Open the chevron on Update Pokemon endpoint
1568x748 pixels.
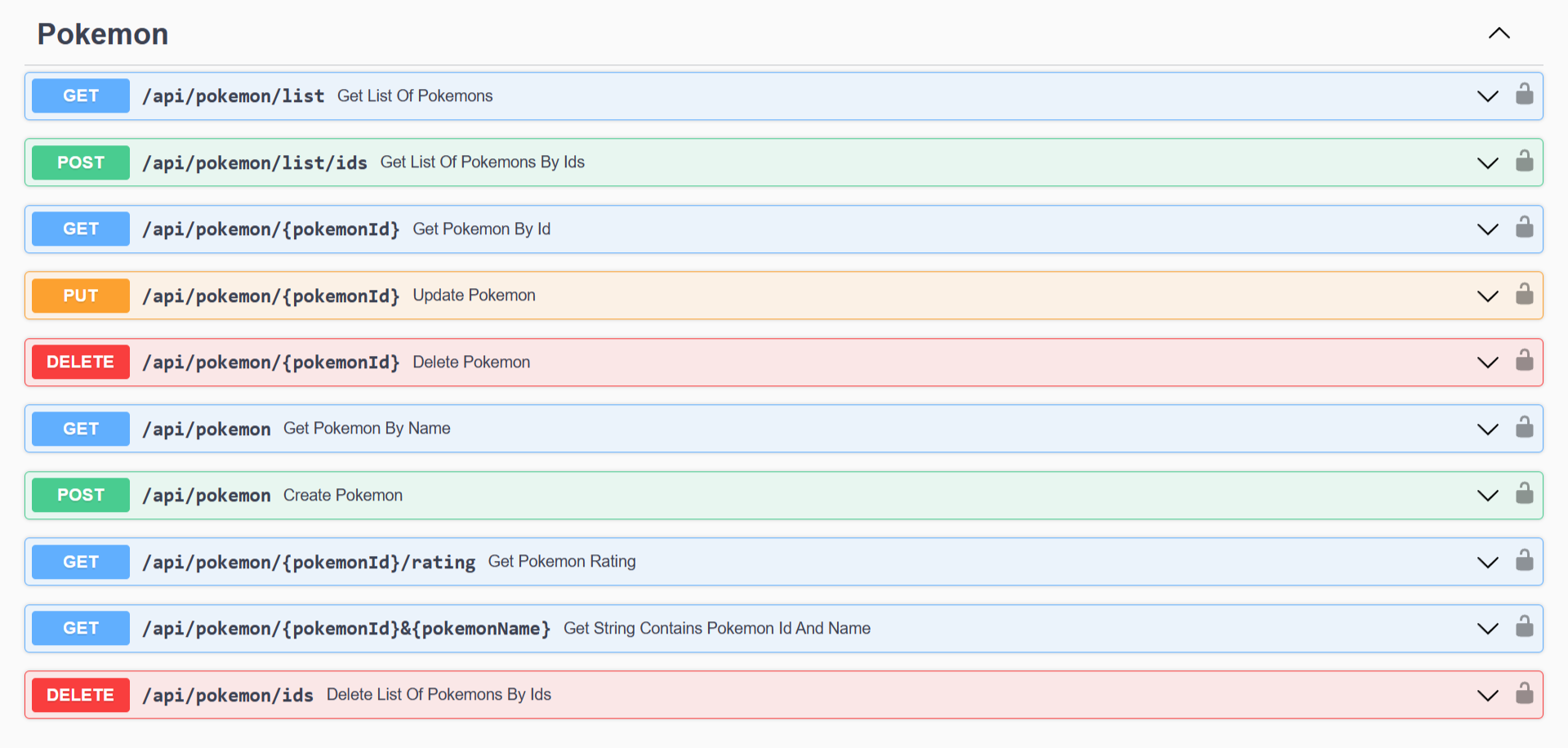[1487, 296]
